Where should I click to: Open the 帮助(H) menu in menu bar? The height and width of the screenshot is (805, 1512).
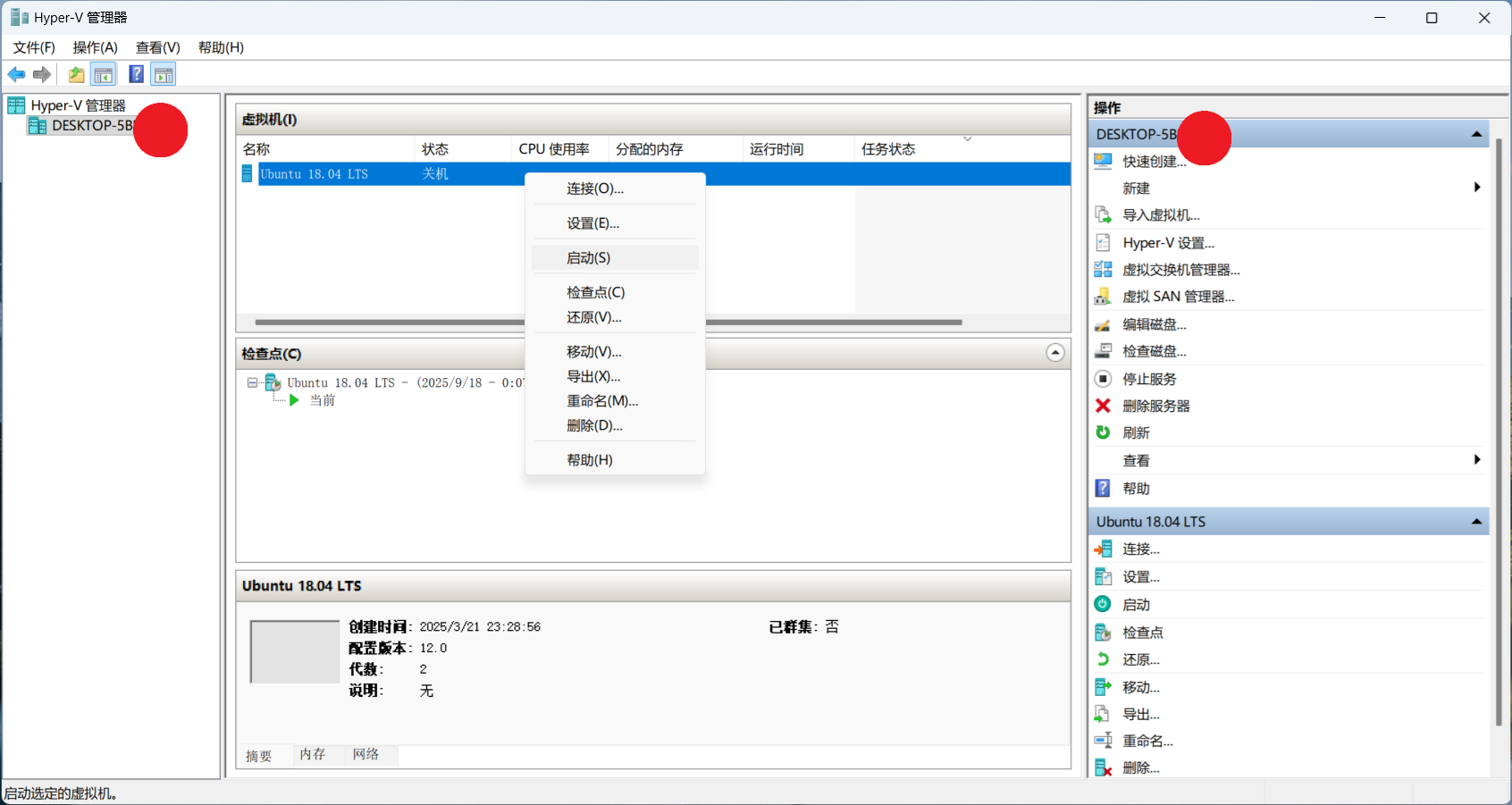tap(221, 47)
